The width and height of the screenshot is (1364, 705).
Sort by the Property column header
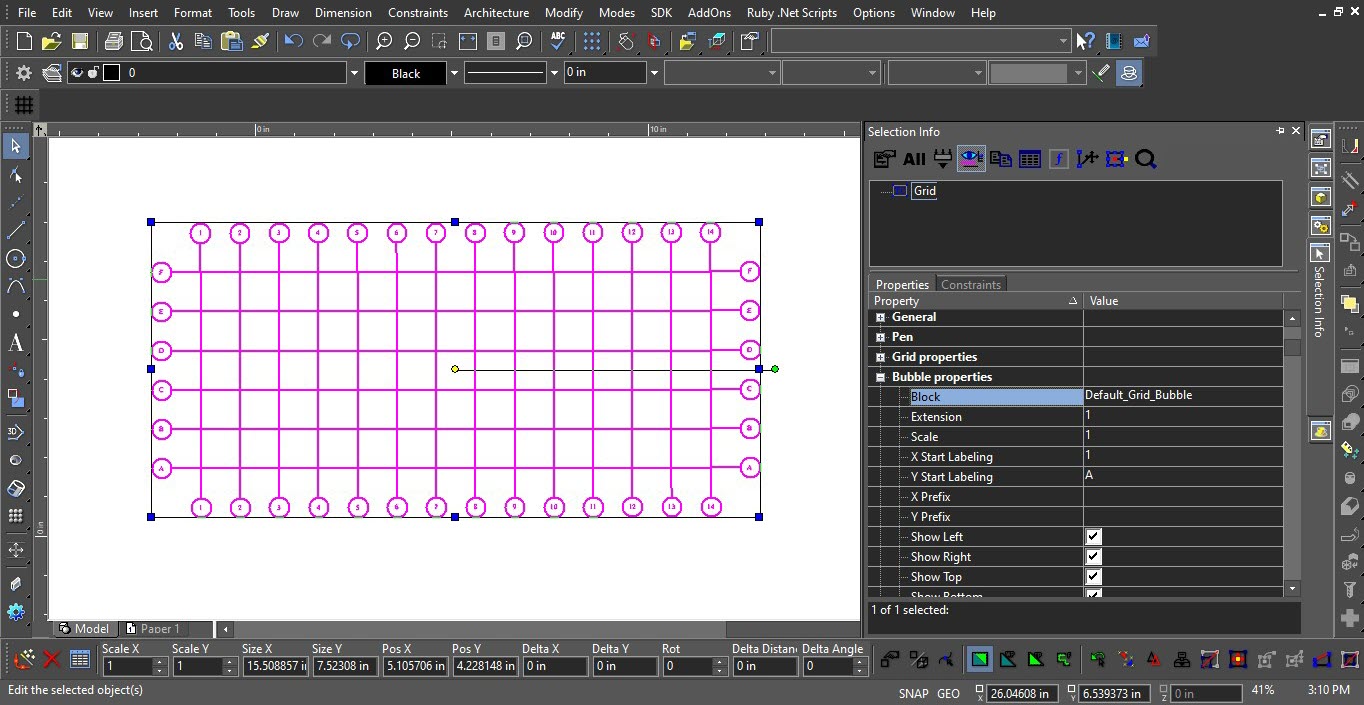coord(976,301)
